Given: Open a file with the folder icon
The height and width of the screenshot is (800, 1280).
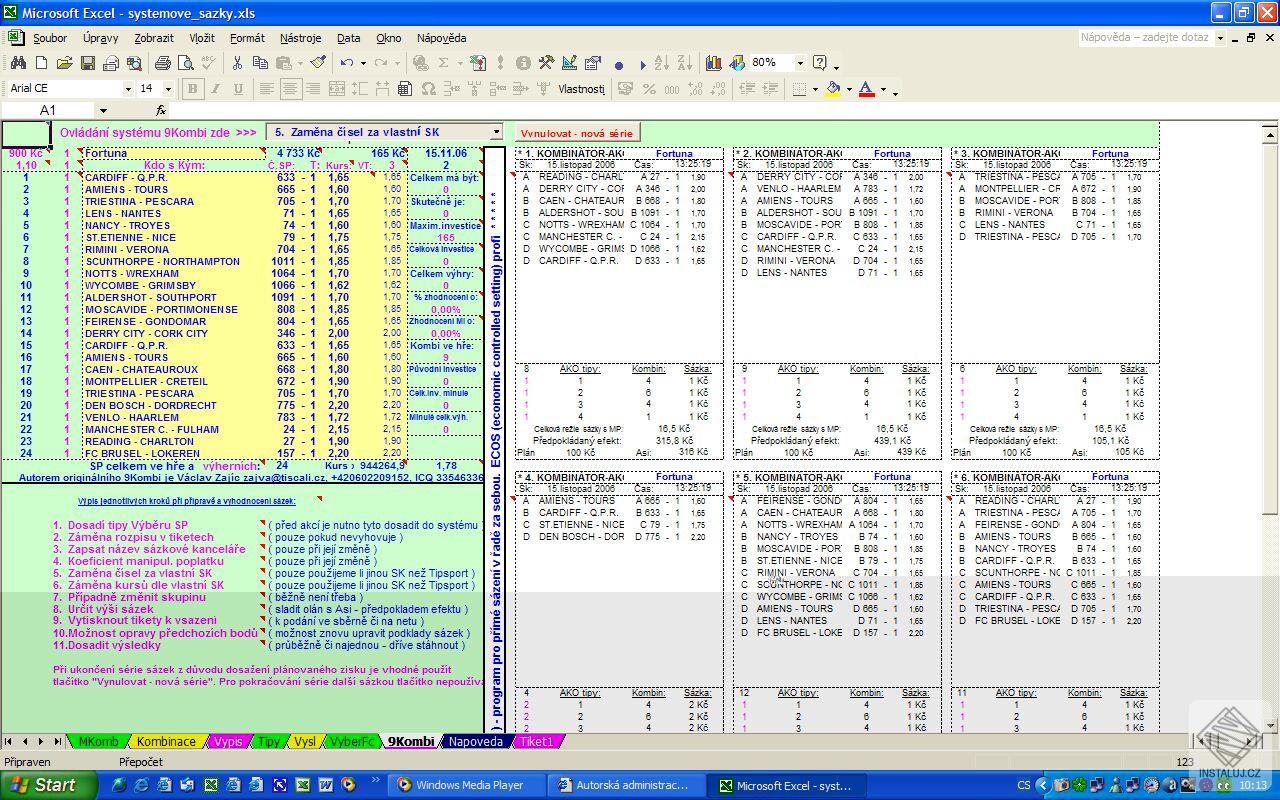Looking at the screenshot, I should pyautogui.click(x=64, y=63).
